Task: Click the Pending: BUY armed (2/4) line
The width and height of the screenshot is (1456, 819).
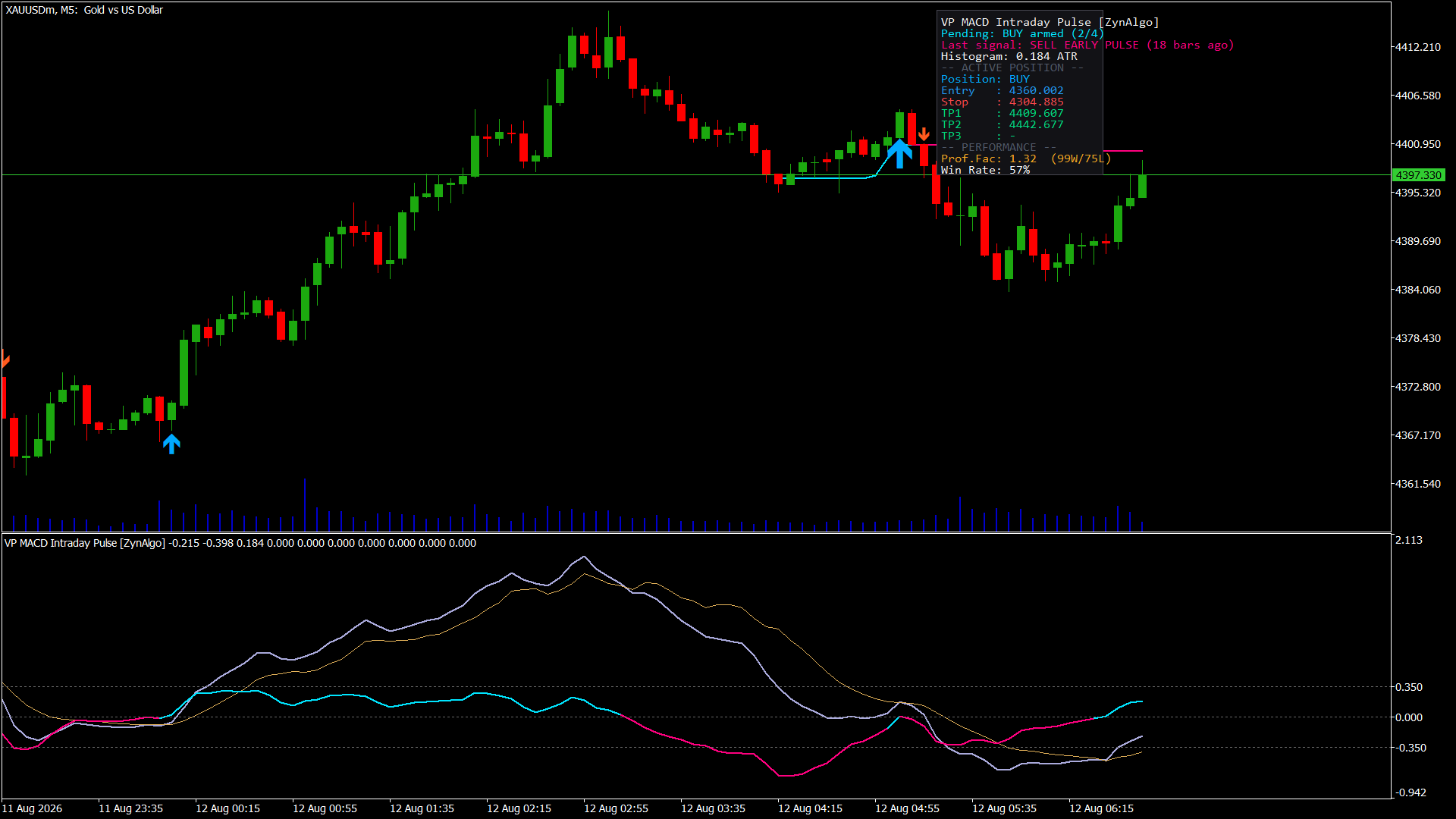Action: (1022, 33)
